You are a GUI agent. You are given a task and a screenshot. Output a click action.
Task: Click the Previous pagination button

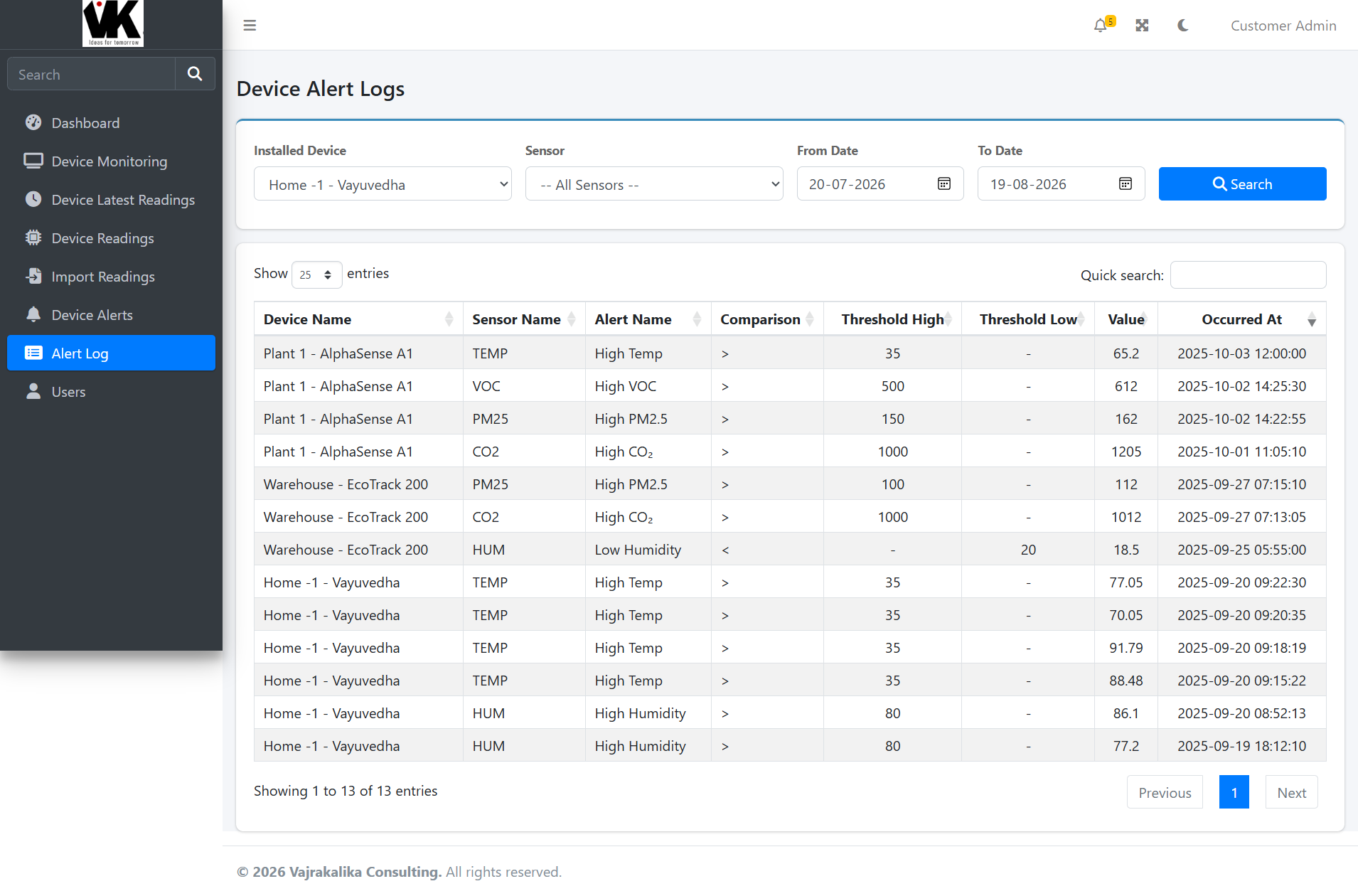pos(1165,792)
